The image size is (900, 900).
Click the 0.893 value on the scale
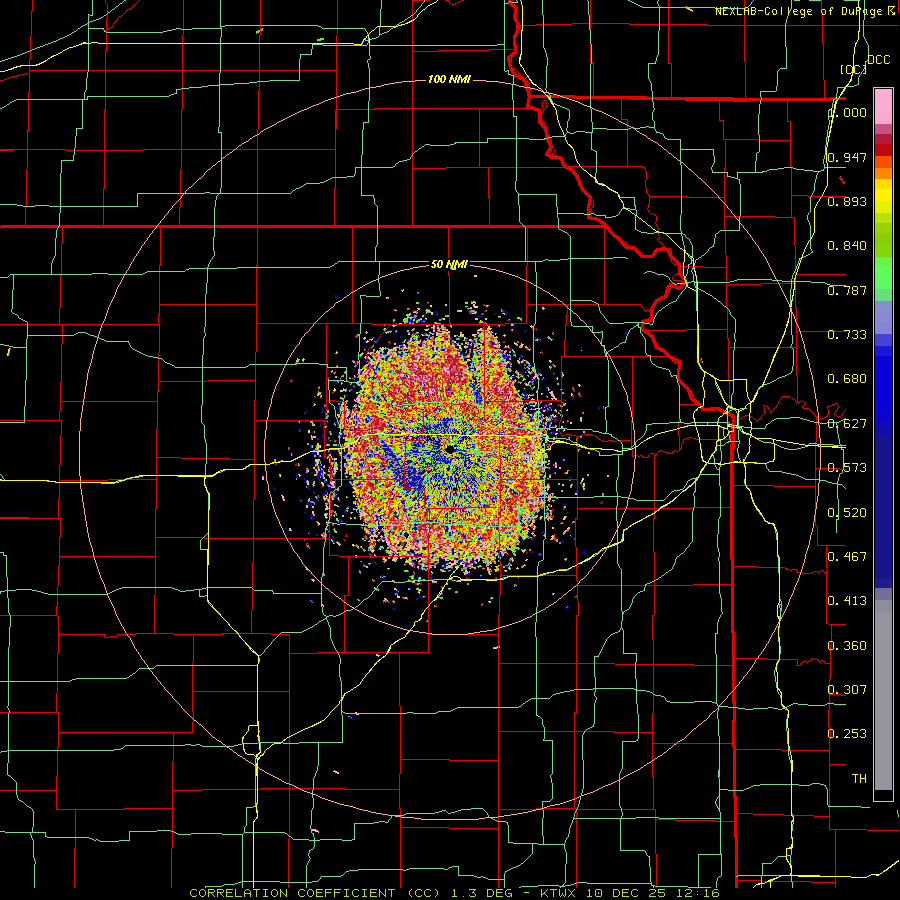847,201
